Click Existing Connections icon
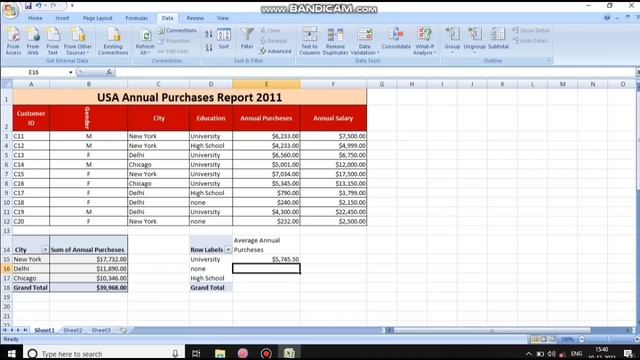Screen dimensions: 640x360 113,41
